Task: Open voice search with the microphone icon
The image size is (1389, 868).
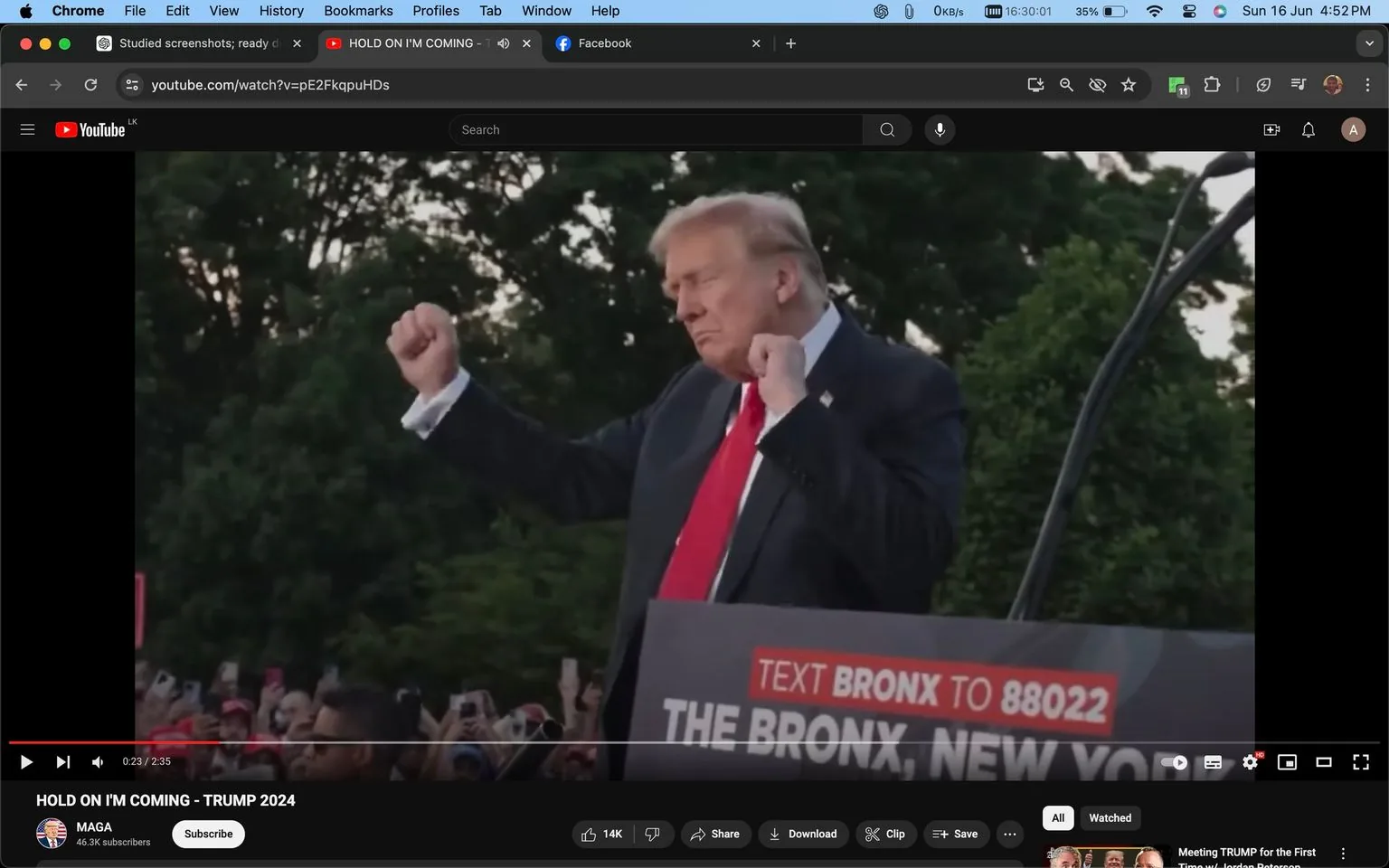Action: (x=940, y=129)
